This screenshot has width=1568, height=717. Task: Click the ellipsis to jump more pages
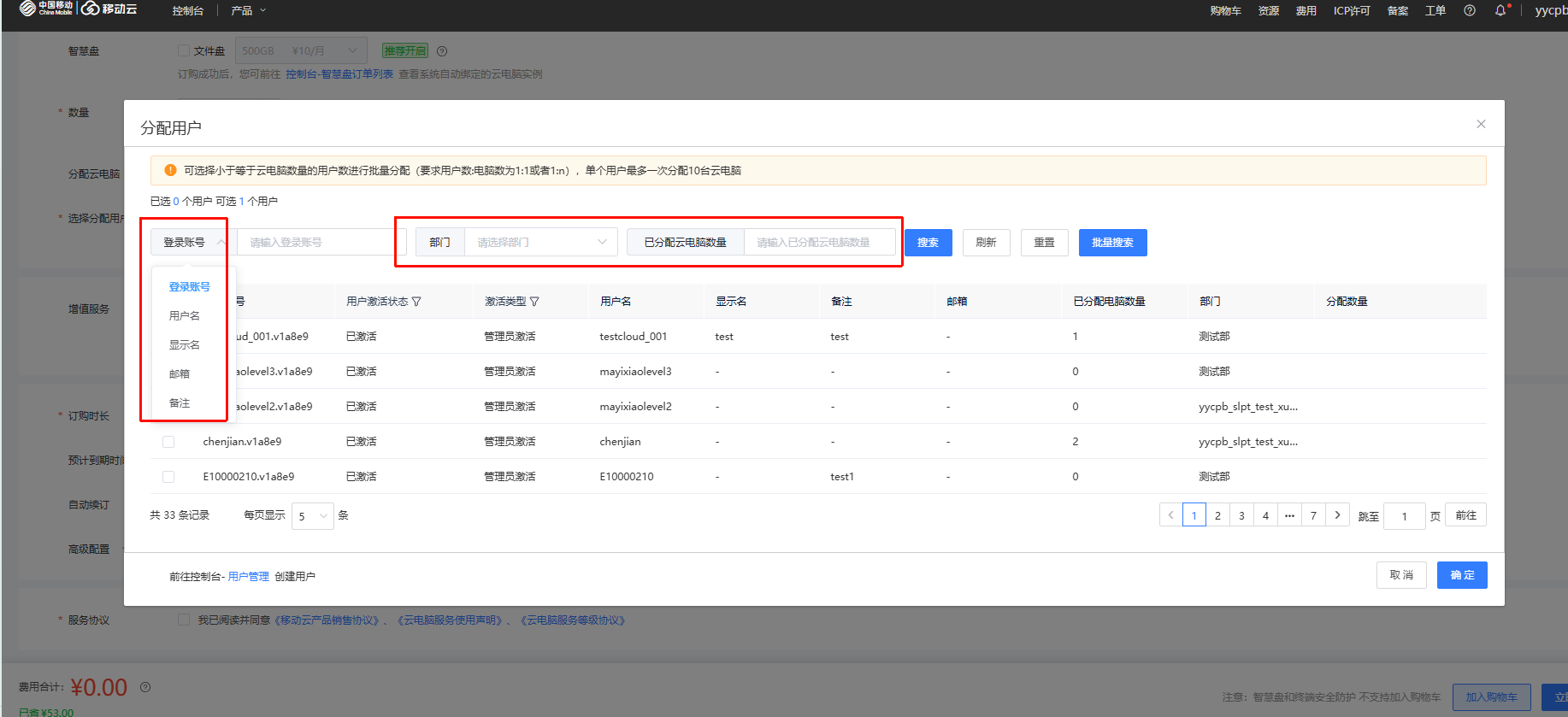[x=1289, y=515]
